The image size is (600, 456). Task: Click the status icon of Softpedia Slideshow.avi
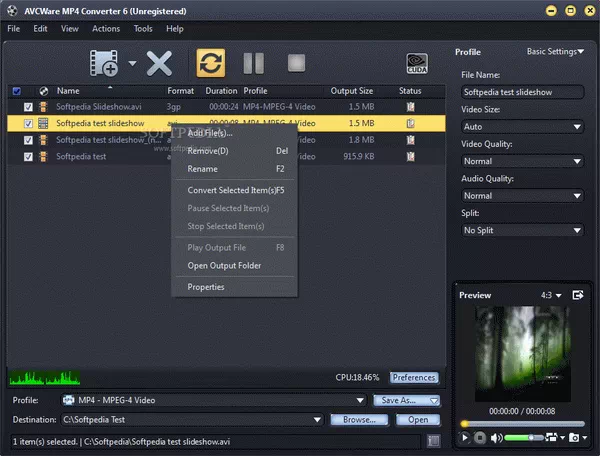pos(411,107)
